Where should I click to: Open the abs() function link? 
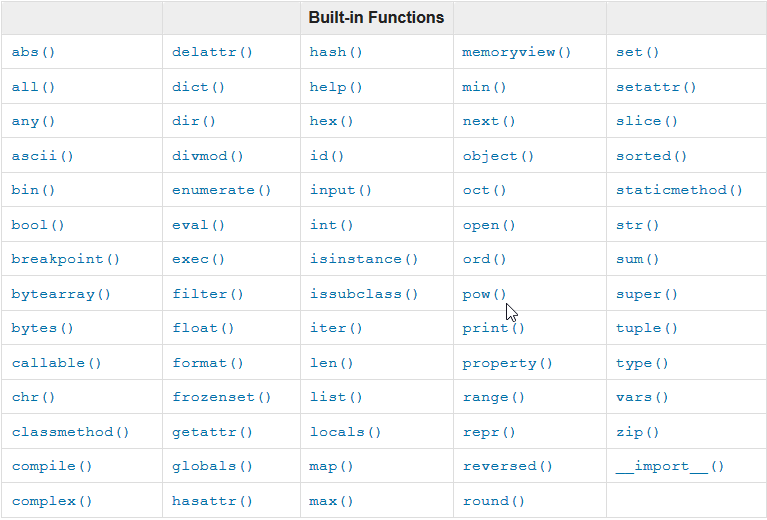tap(34, 52)
